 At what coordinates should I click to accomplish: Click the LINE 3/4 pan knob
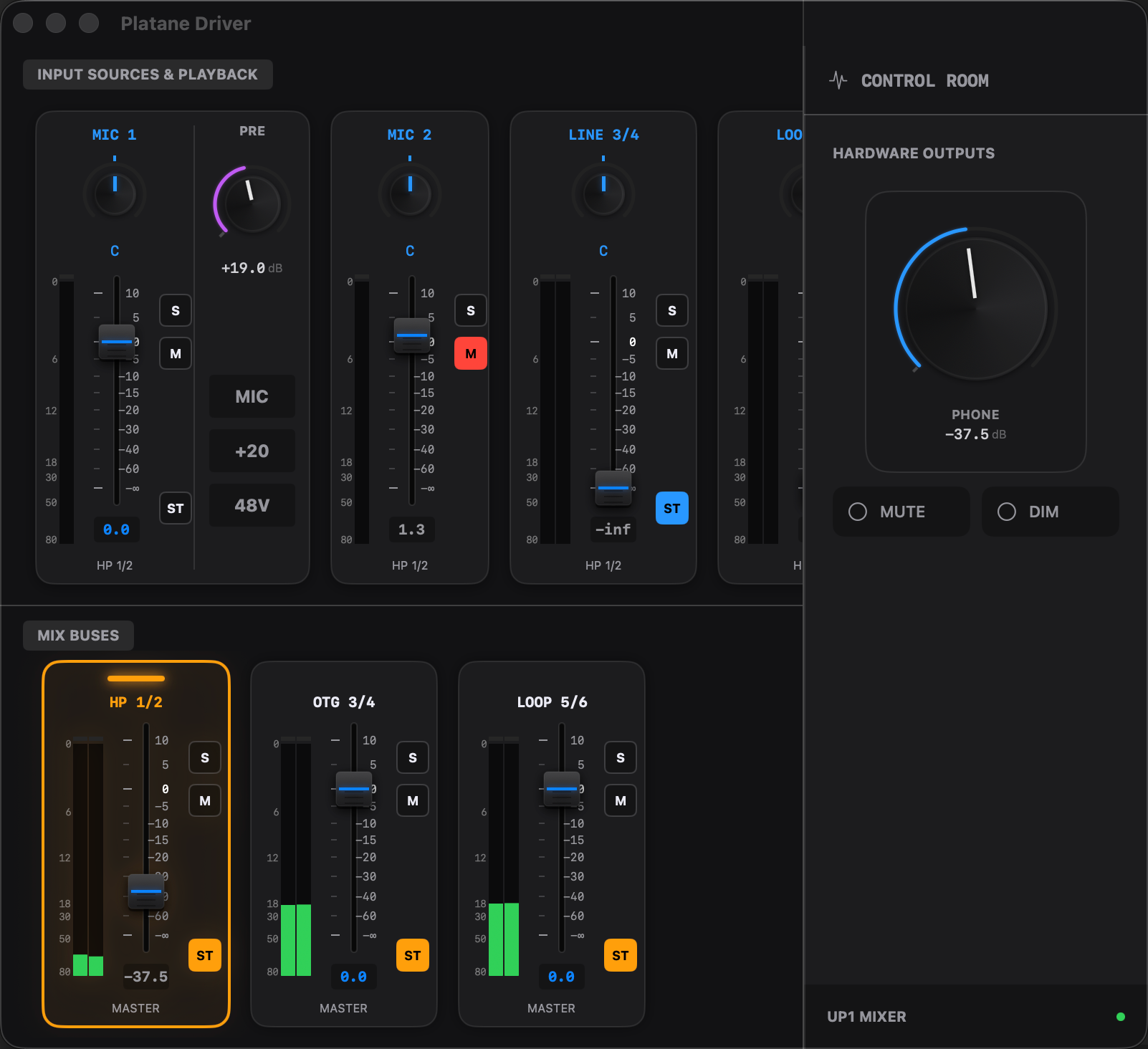(x=603, y=193)
